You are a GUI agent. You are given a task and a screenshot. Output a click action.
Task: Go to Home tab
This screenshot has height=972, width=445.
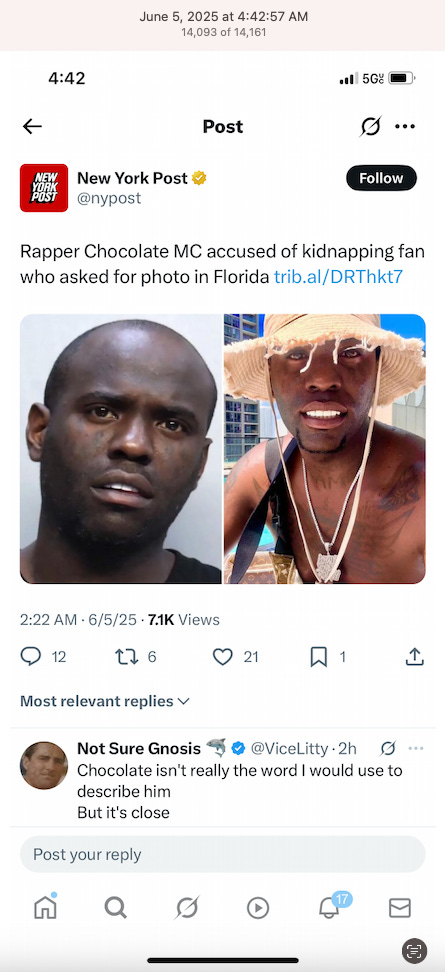pyautogui.click(x=45, y=908)
